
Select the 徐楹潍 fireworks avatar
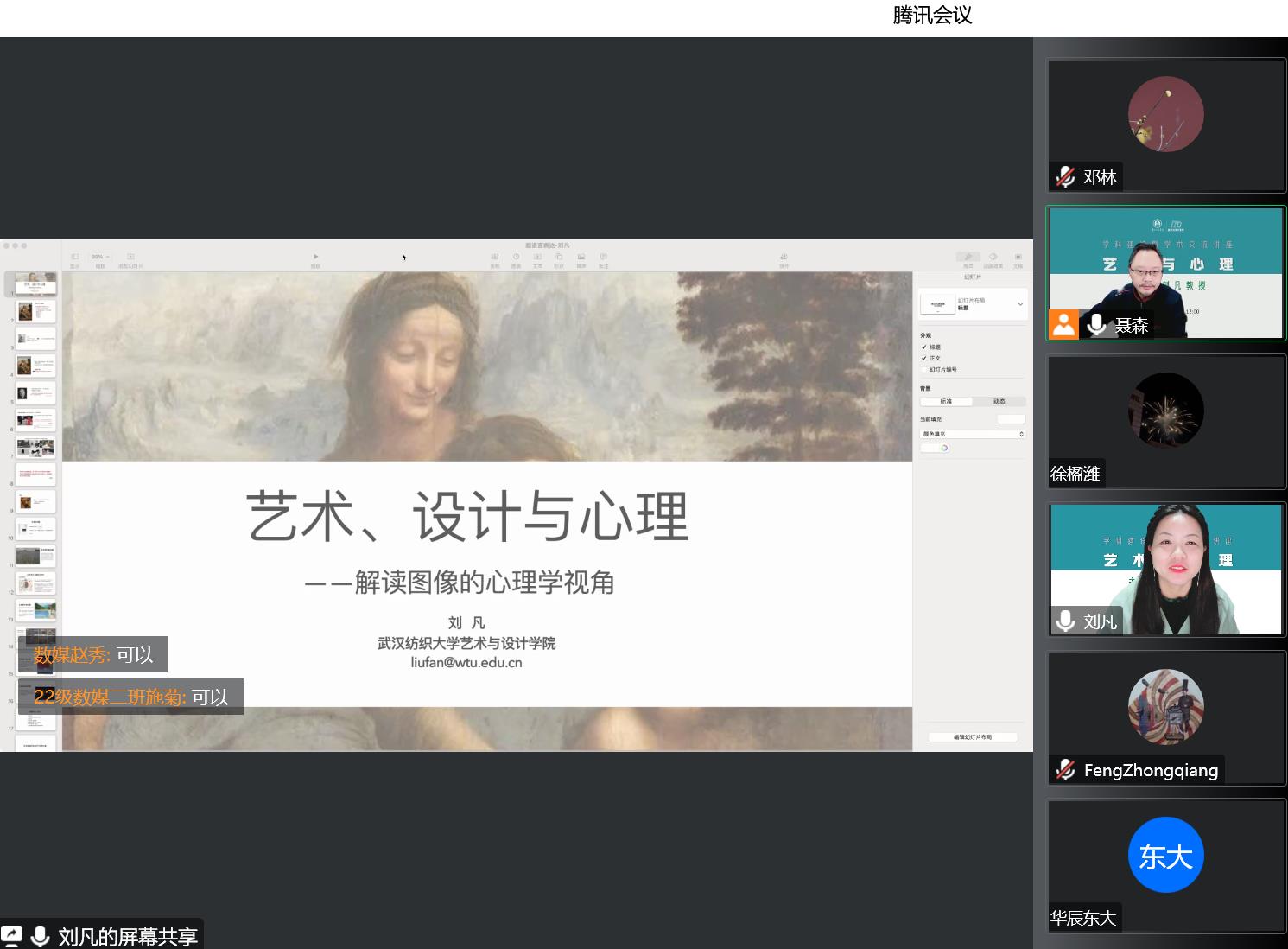coord(1166,411)
